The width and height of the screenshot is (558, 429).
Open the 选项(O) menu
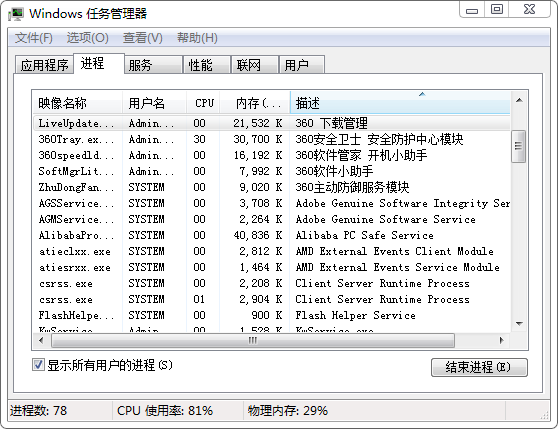[88, 38]
